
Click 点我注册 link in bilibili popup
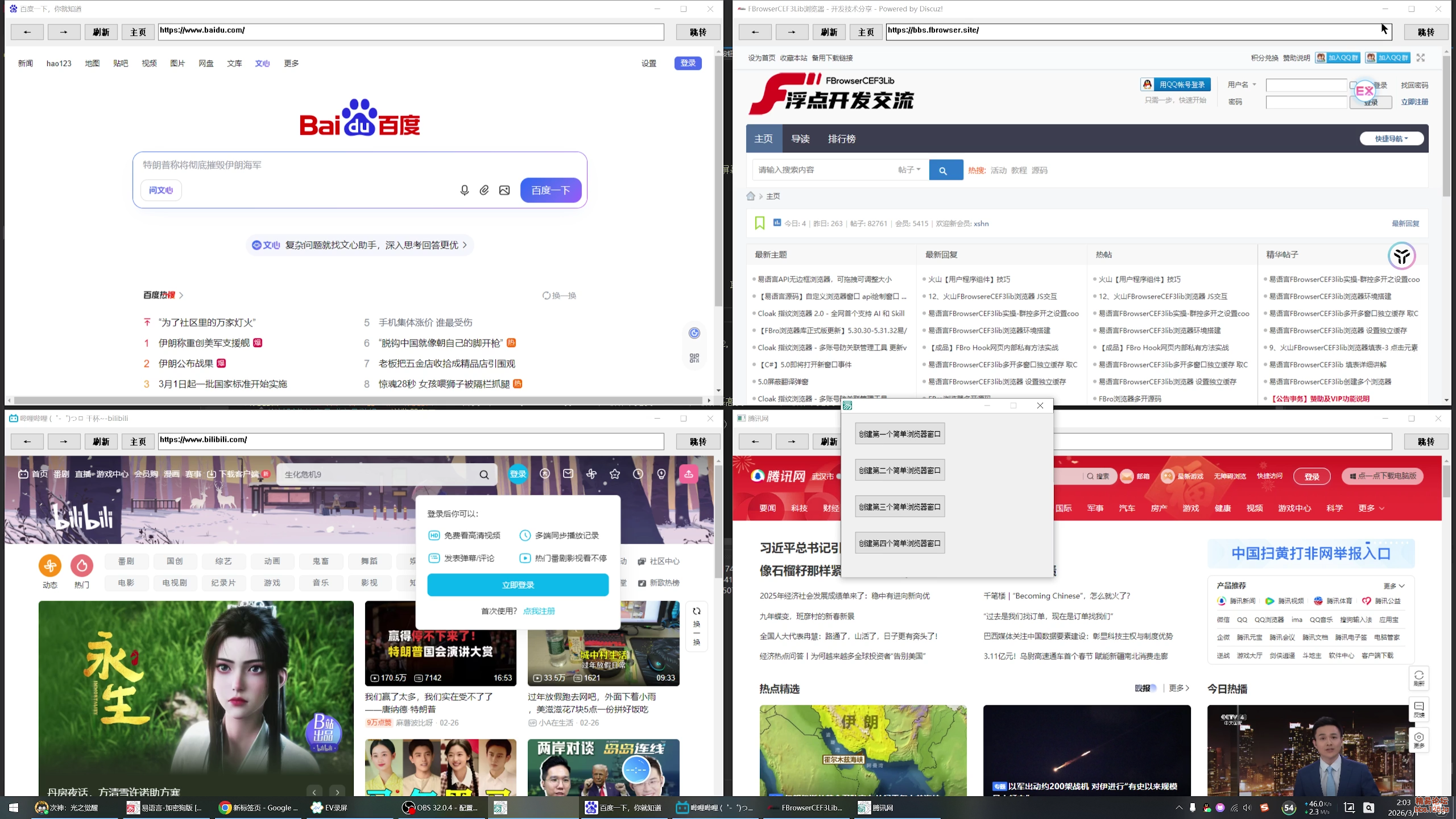(x=539, y=611)
